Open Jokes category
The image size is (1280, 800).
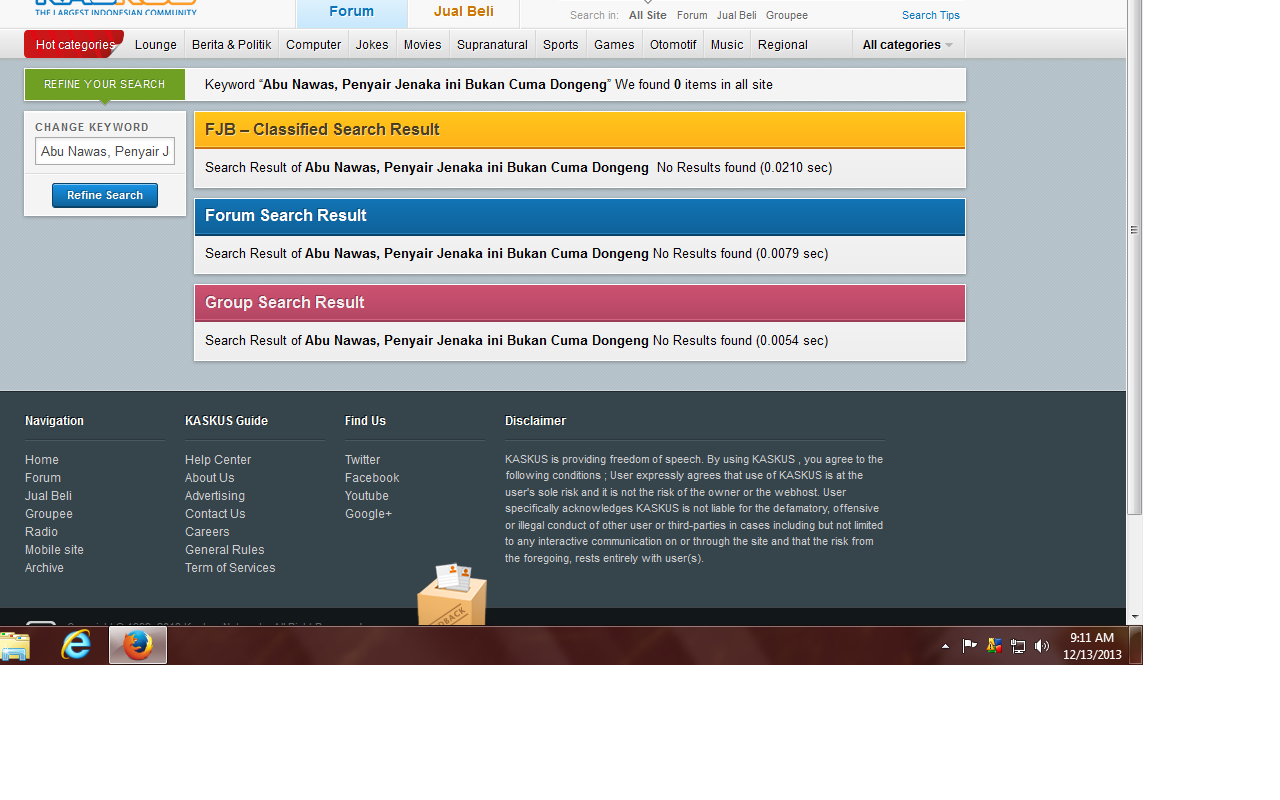(x=372, y=44)
